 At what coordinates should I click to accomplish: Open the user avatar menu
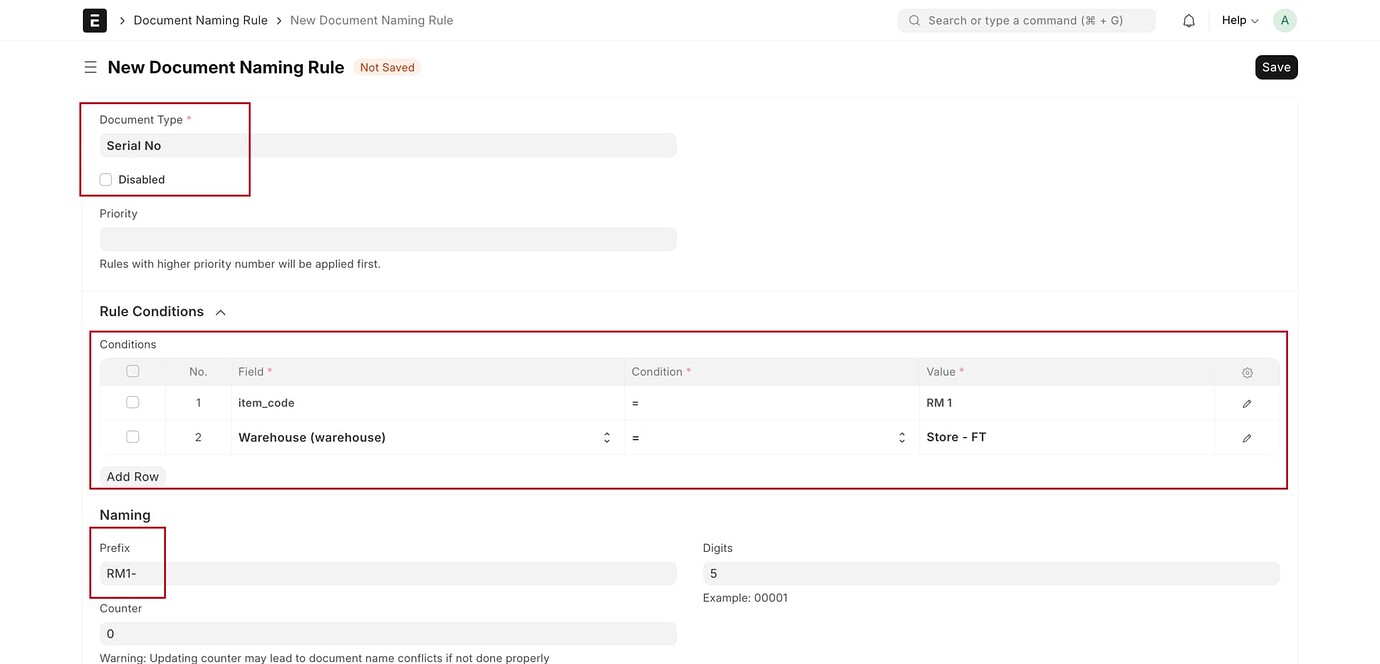coord(1284,19)
